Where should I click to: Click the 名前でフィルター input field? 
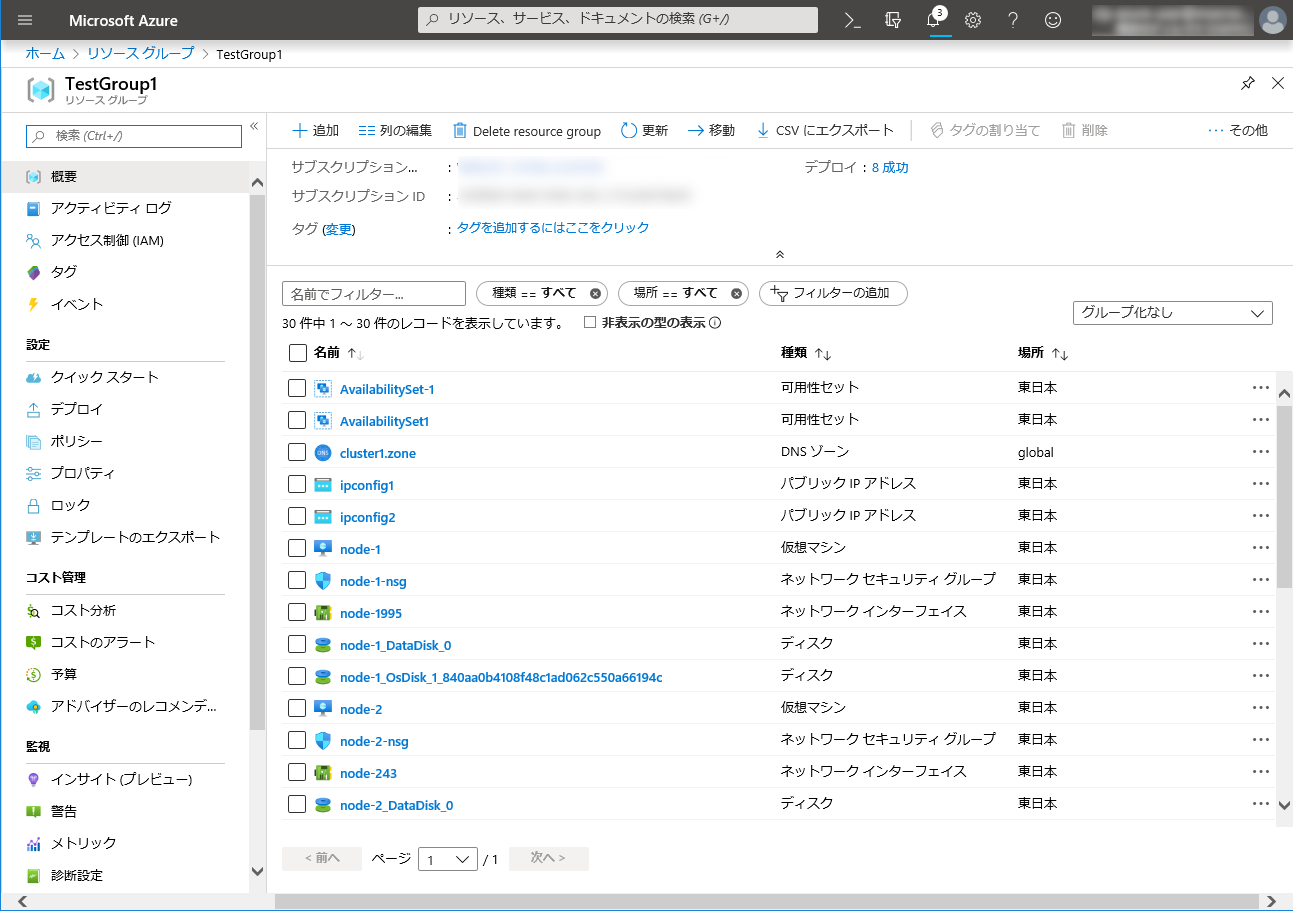click(x=374, y=294)
